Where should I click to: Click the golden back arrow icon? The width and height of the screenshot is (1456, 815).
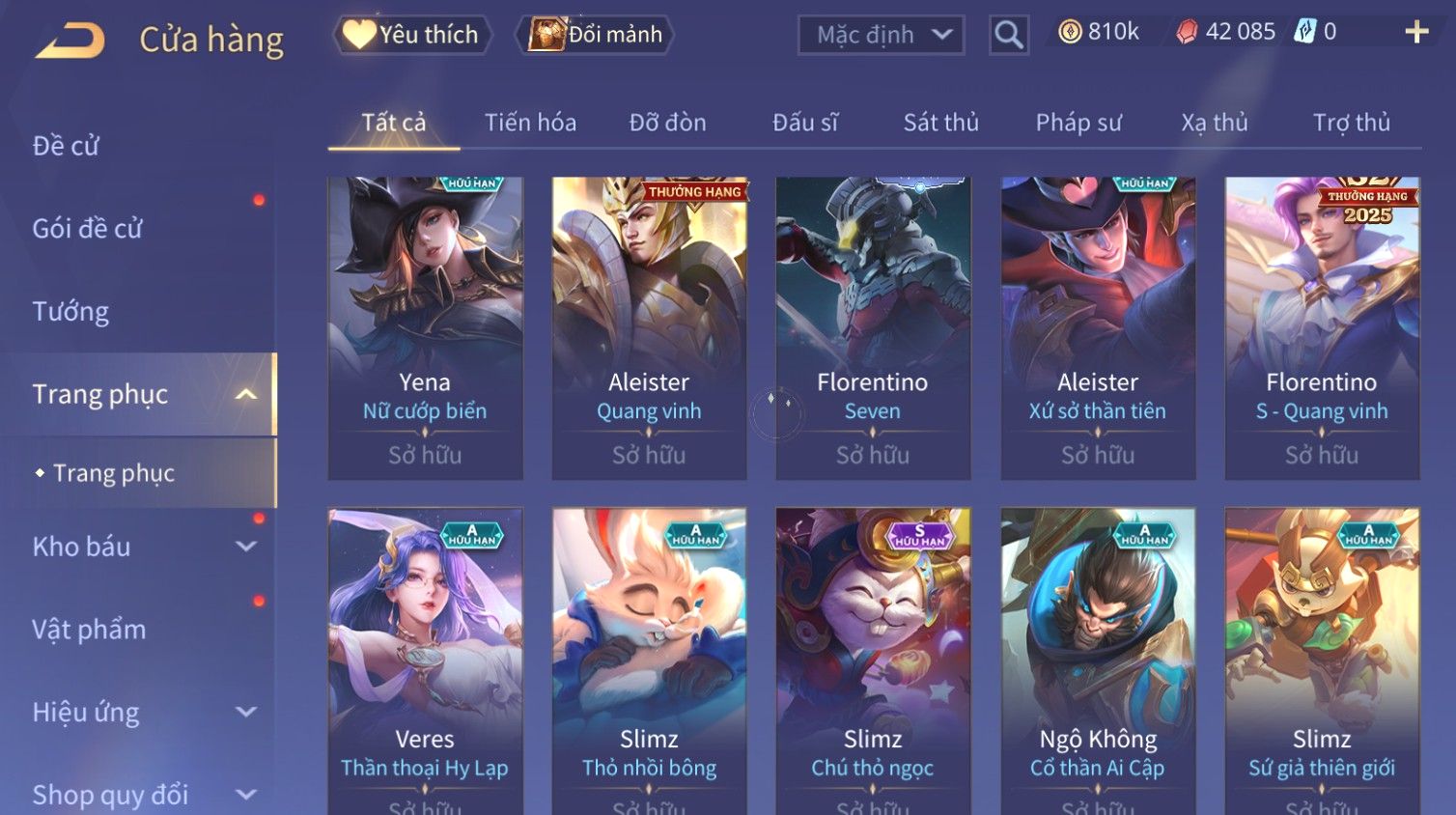pyautogui.click(x=70, y=41)
